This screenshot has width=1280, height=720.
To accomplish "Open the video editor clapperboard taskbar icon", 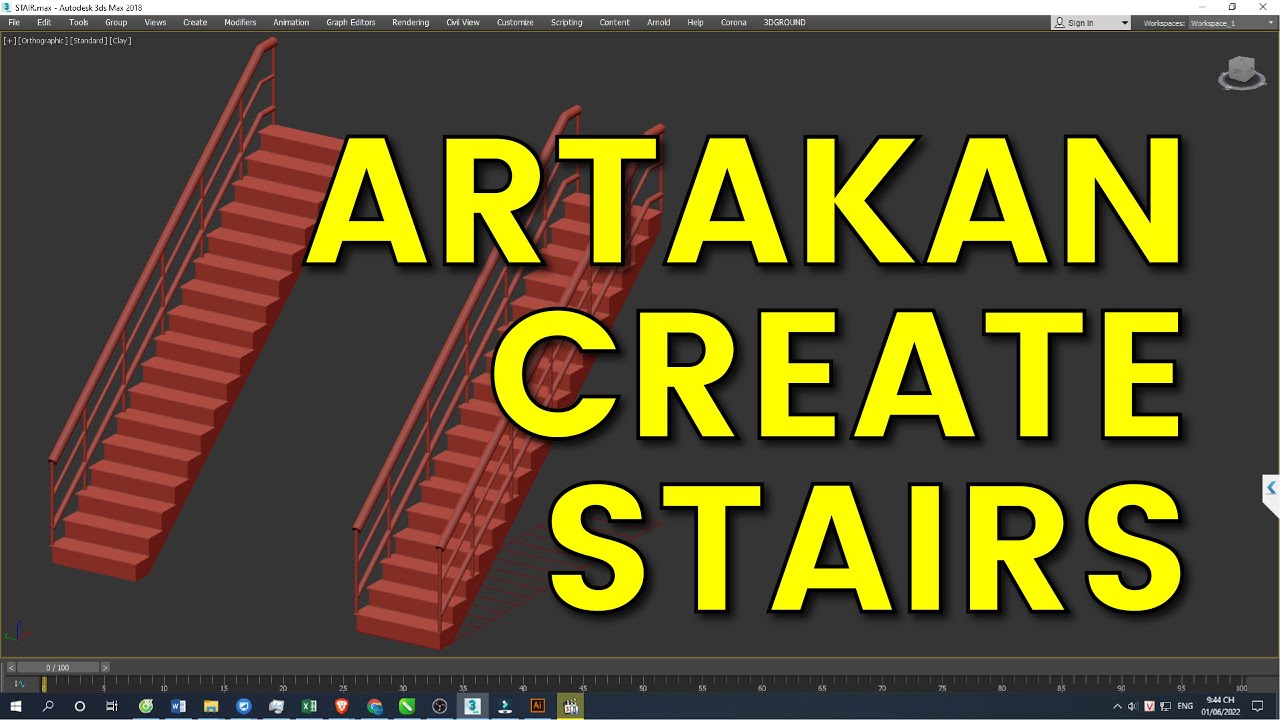I will click(570, 706).
